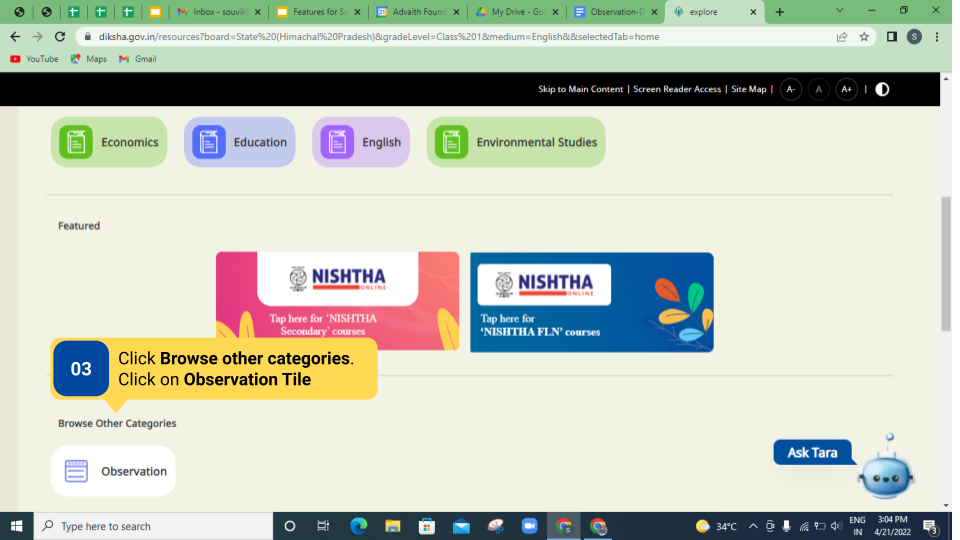The height and width of the screenshot is (540, 960).
Task: Switch to the My Drive tab
Action: [x=516, y=12]
